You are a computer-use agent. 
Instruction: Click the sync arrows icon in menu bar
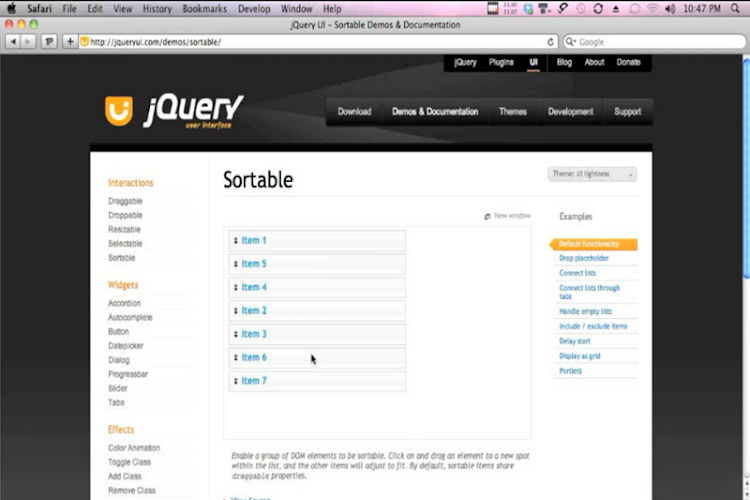click(598, 9)
